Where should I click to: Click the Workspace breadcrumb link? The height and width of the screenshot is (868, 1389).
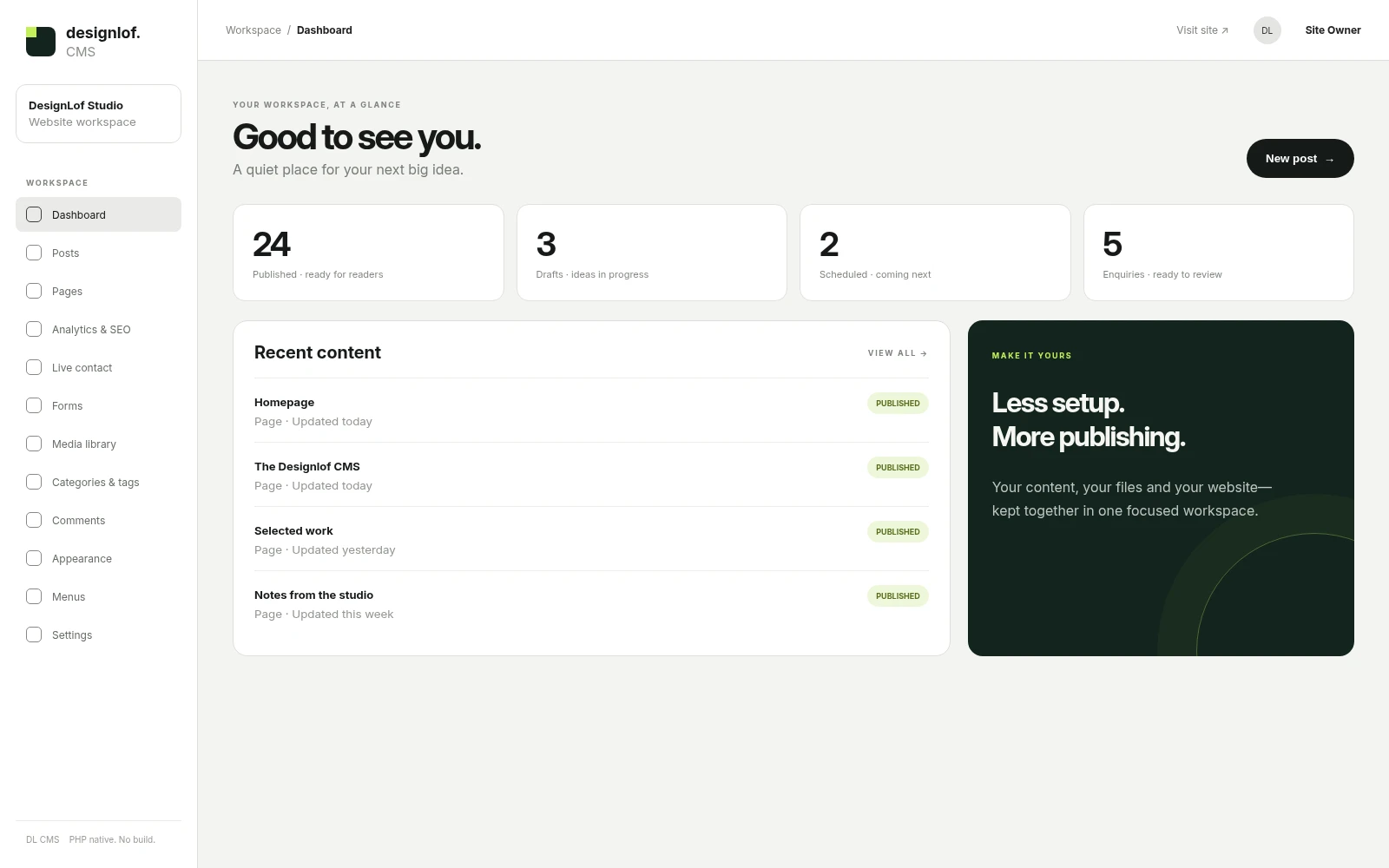(x=253, y=30)
